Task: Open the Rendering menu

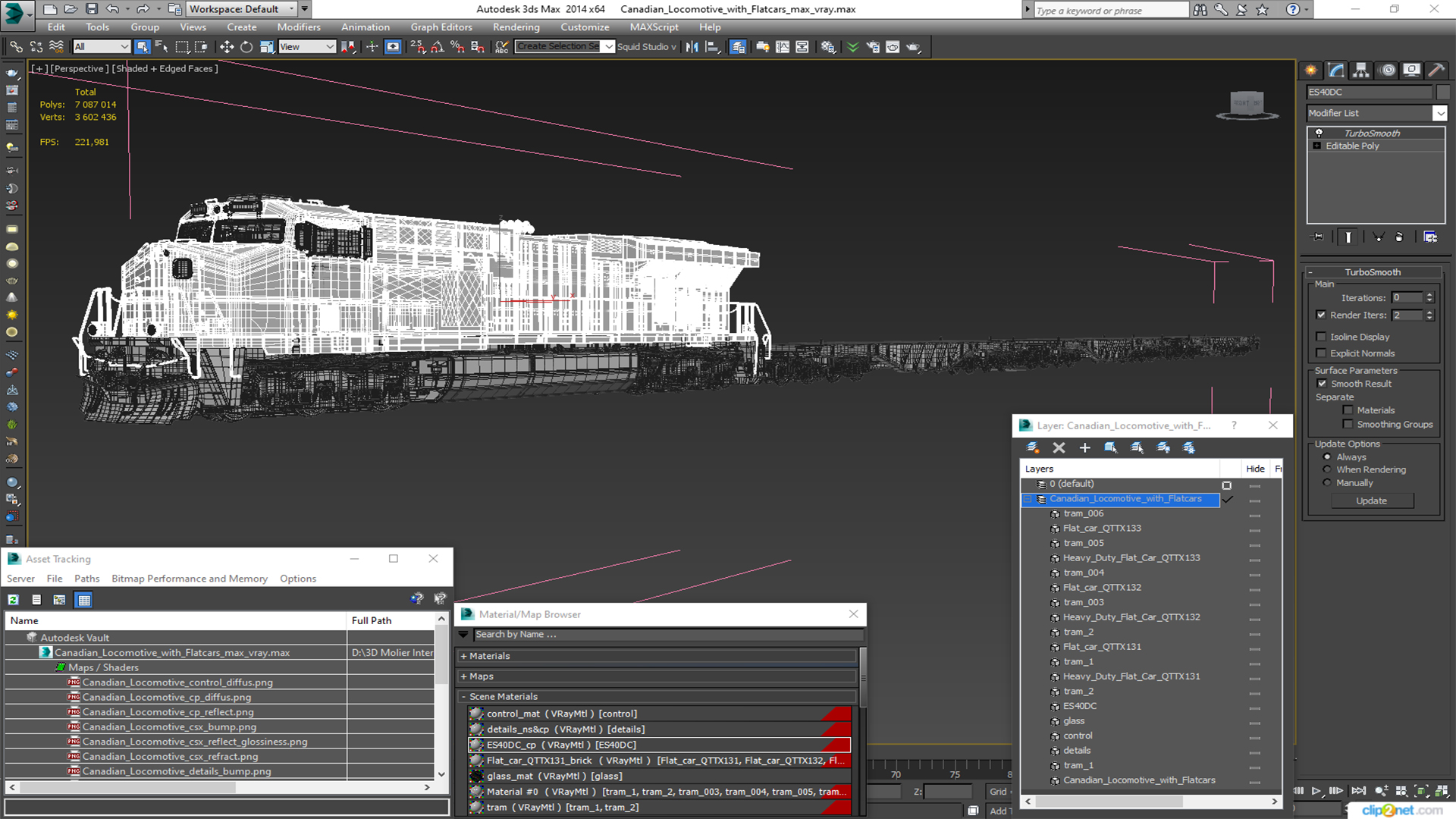Action: click(516, 27)
